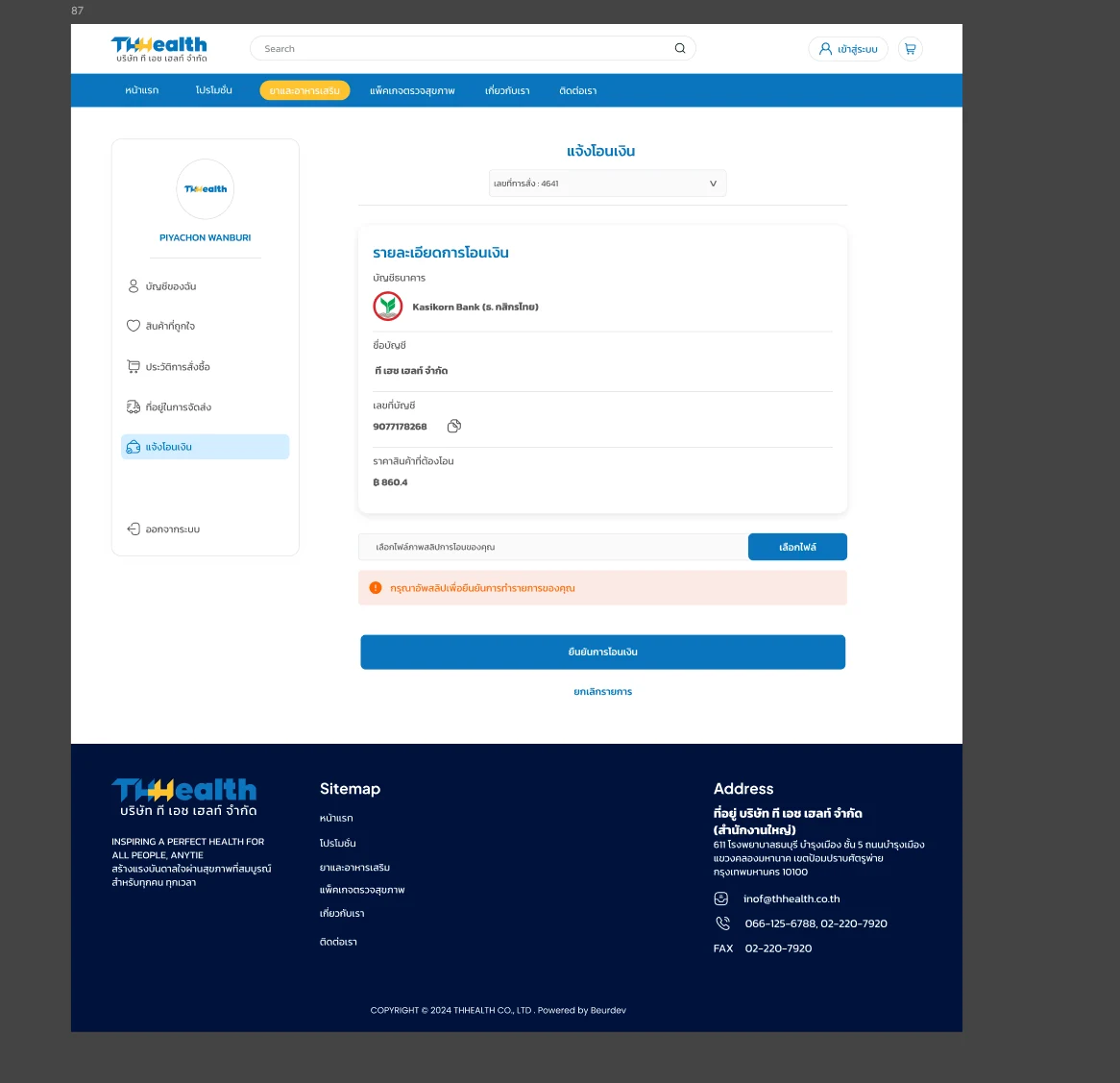
Task: Click the truck icon for ที่อยู่ในการจัดส่ง
Action: coord(133,406)
